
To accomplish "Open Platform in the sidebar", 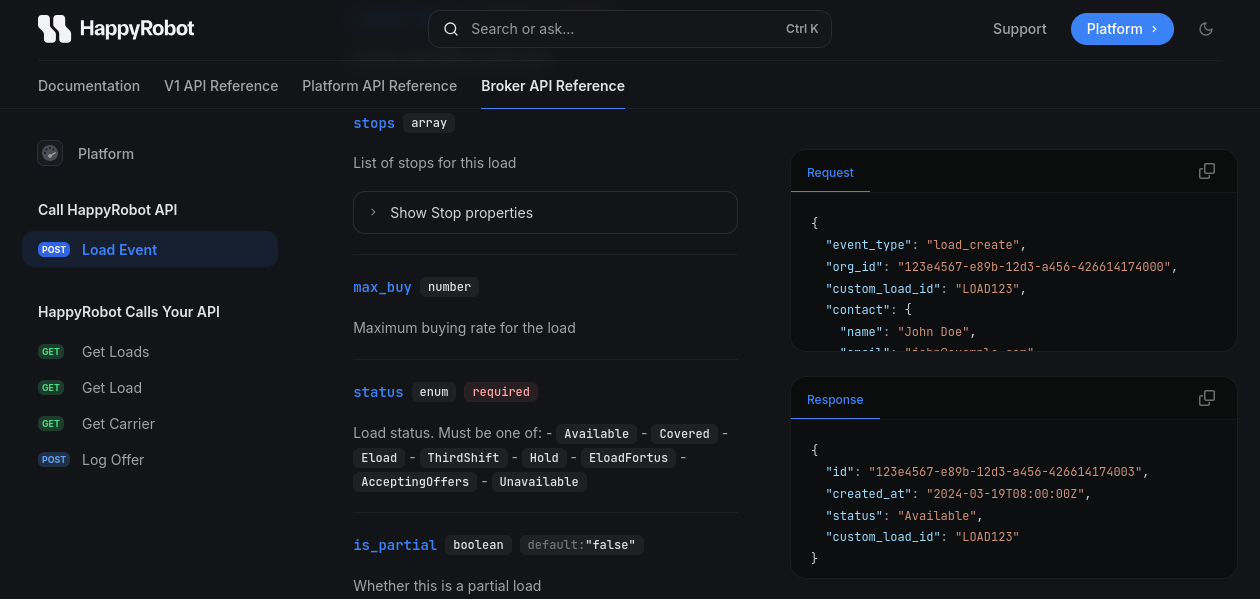I will [106, 154].
